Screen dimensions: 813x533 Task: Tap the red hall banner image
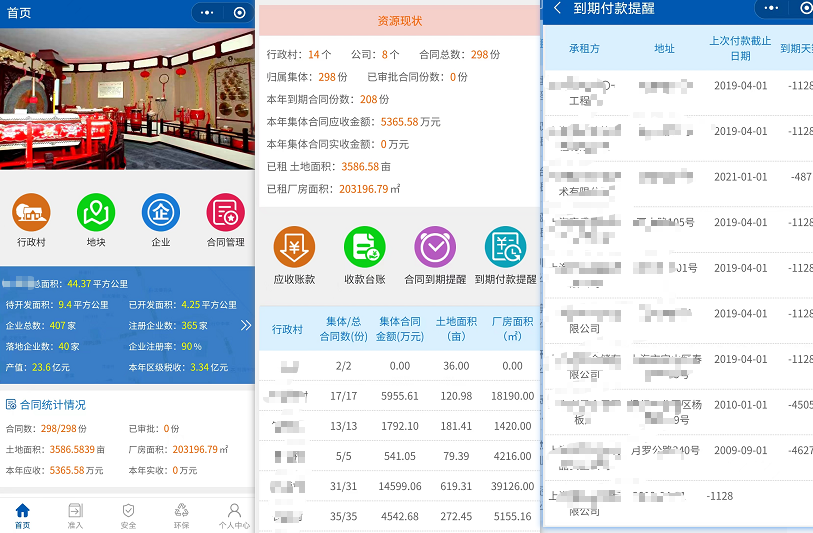[x=128, y=98]
